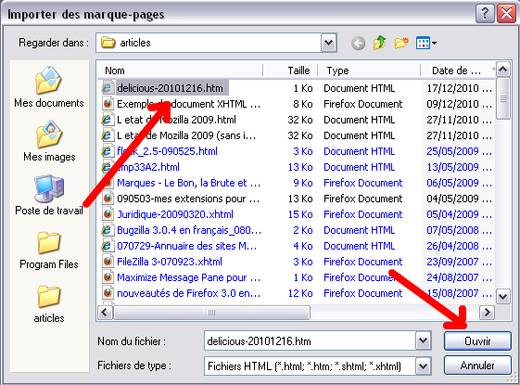Click icon of 070729-Annuaire file
This screenshot has height=385, width=520.
pyautogui.click(x=107, y=246)
